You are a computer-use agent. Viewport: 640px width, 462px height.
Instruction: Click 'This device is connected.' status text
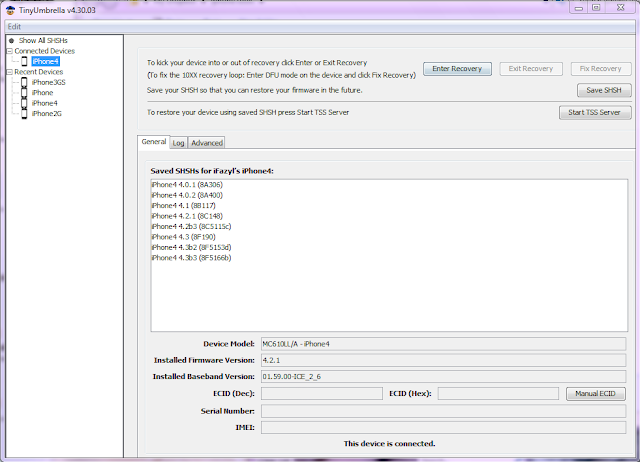pyautogui.click(x=389, y=444)
